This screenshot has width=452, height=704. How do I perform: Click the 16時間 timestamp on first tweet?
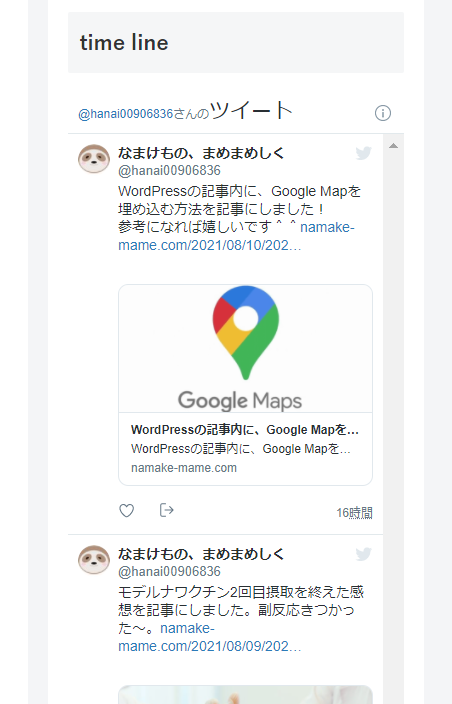point(354,513)
